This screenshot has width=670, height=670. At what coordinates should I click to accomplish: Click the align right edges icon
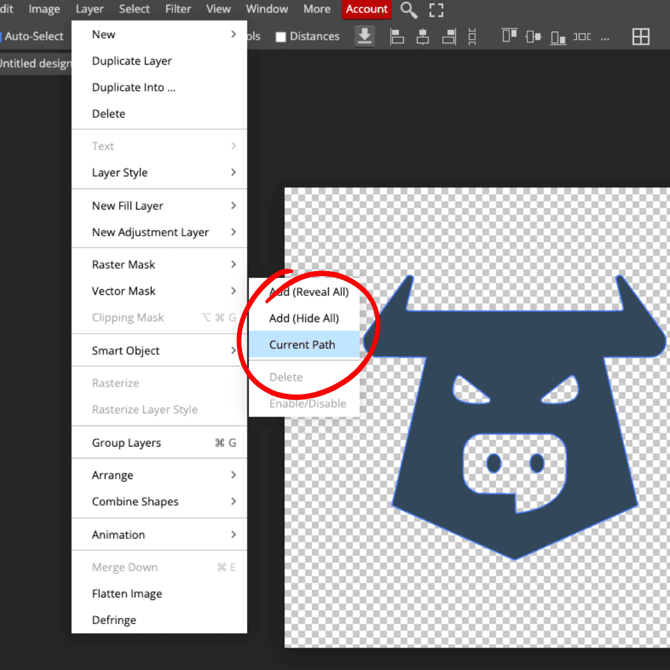point(448,37)
